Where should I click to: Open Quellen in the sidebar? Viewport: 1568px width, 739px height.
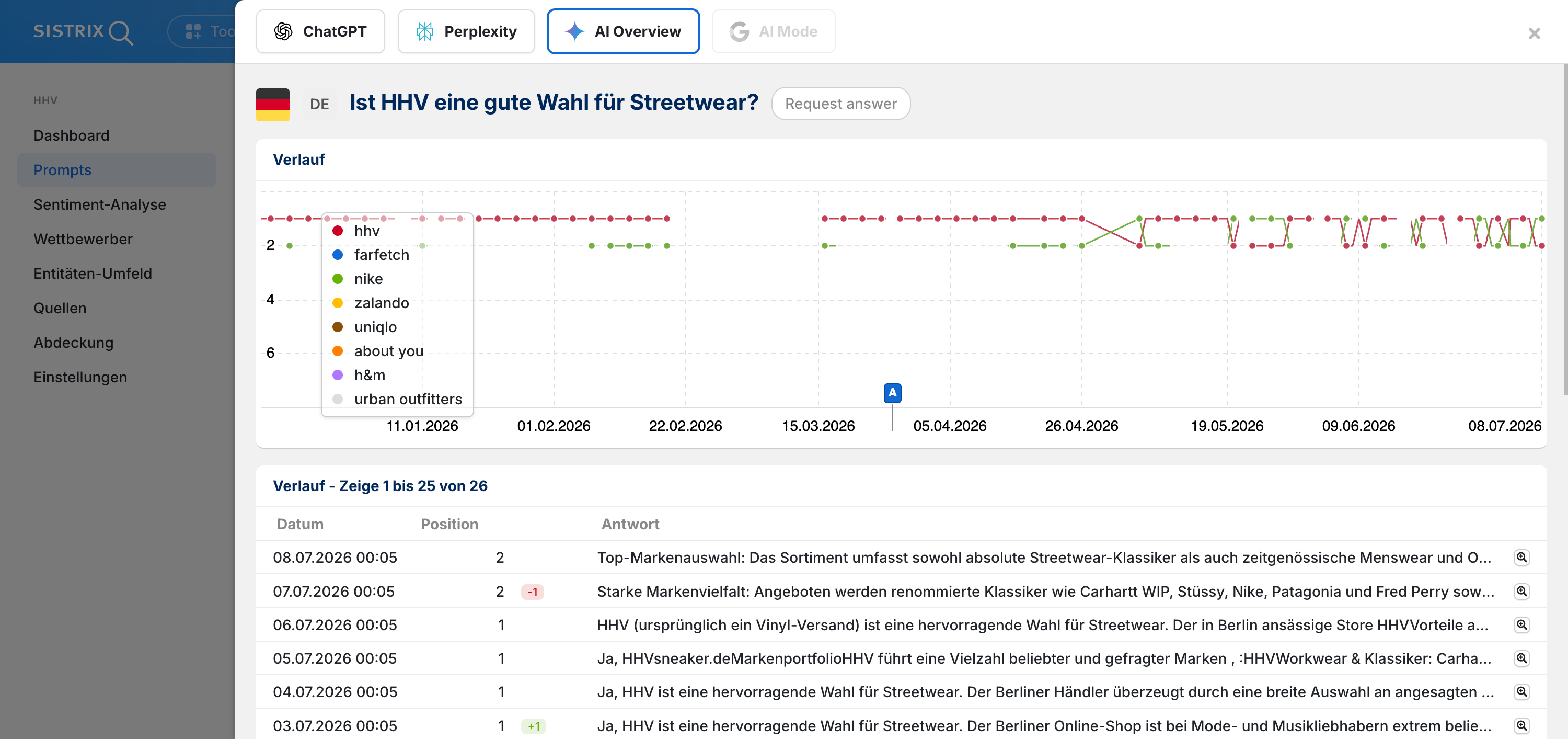click(x=60, y=308)
